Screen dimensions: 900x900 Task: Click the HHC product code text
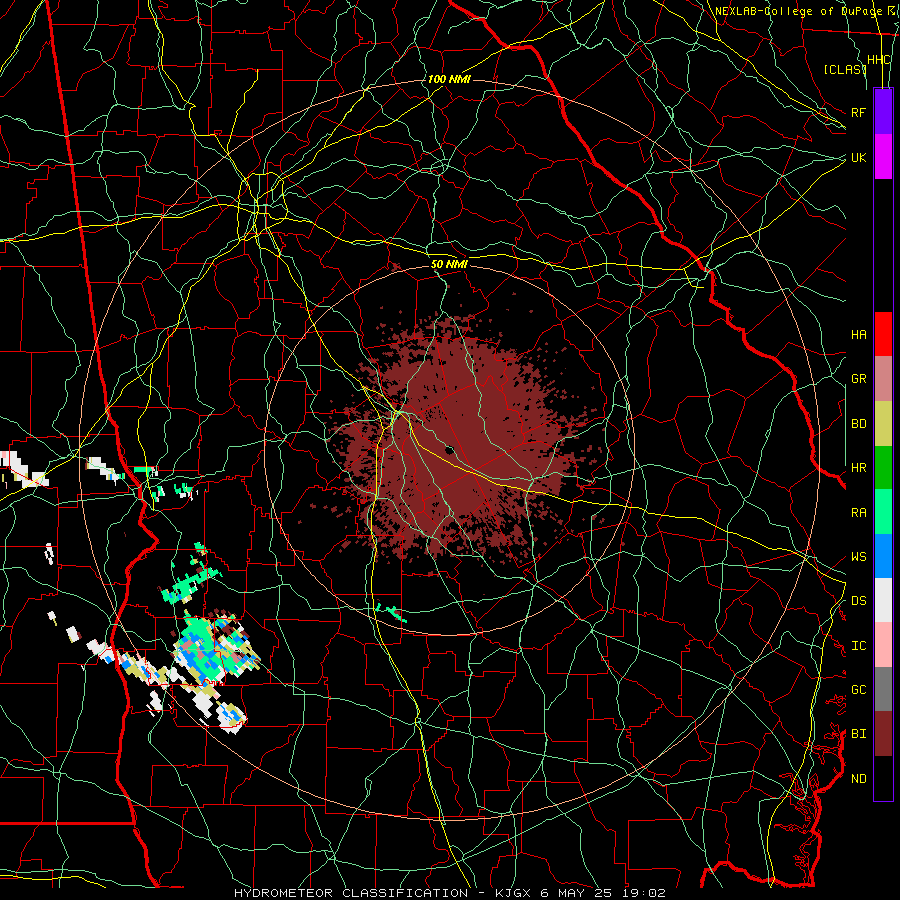(x=878, y=60)
